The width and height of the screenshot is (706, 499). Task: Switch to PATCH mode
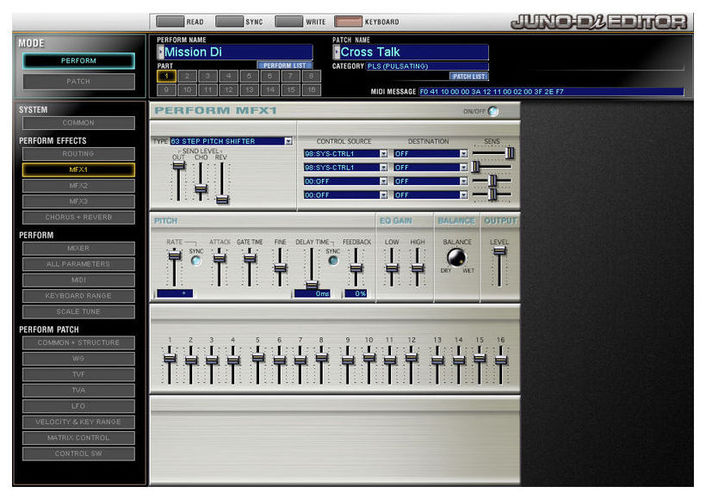click(x=78, y=82)
